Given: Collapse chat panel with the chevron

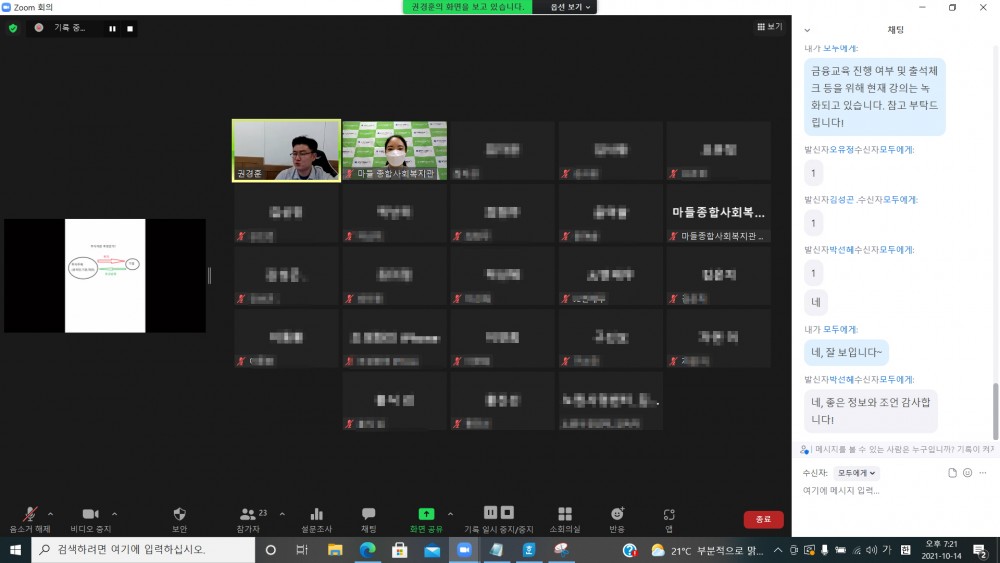Looking at the screenshot, I should click(x=808, y=30).
